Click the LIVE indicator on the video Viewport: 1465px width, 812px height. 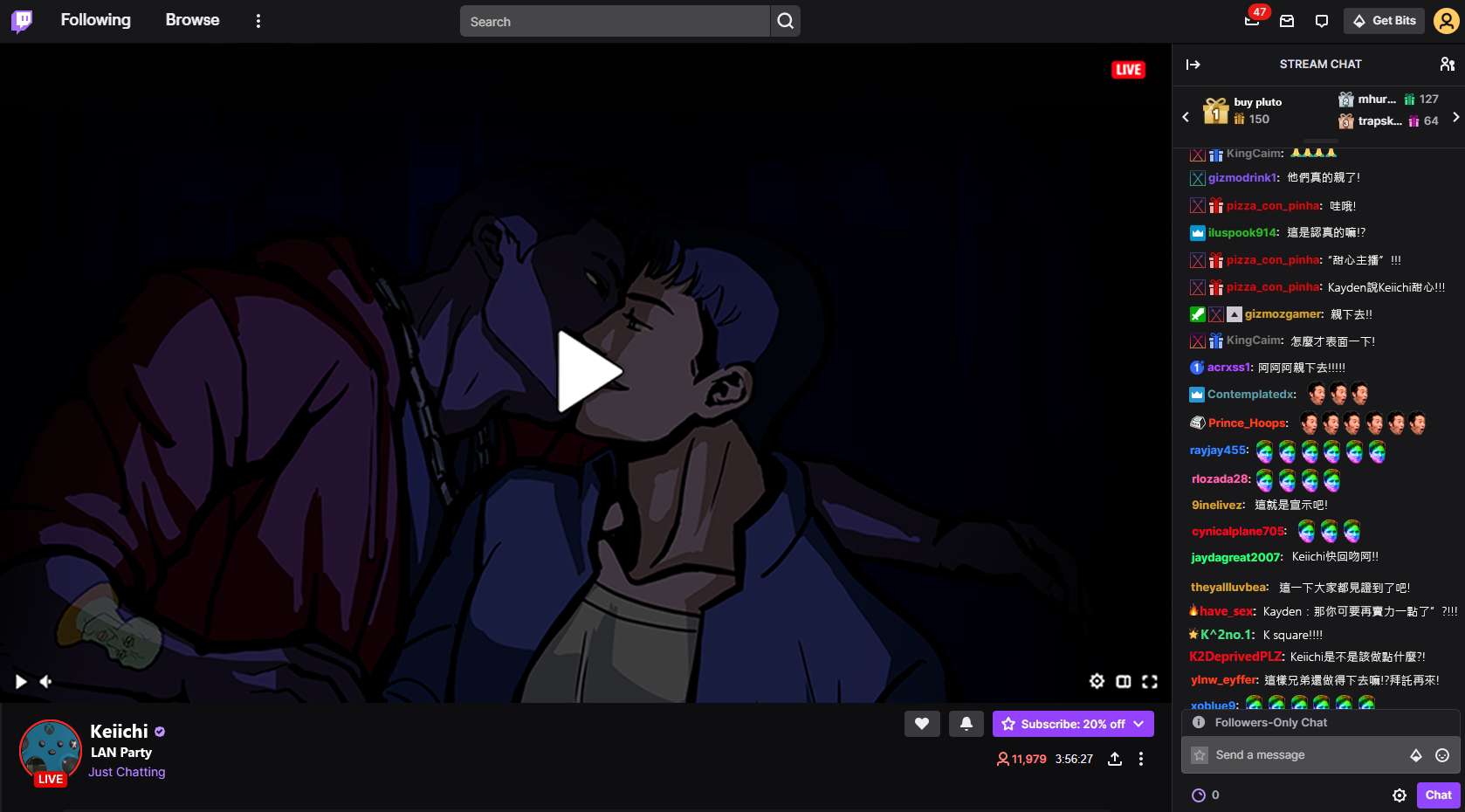1128,70
